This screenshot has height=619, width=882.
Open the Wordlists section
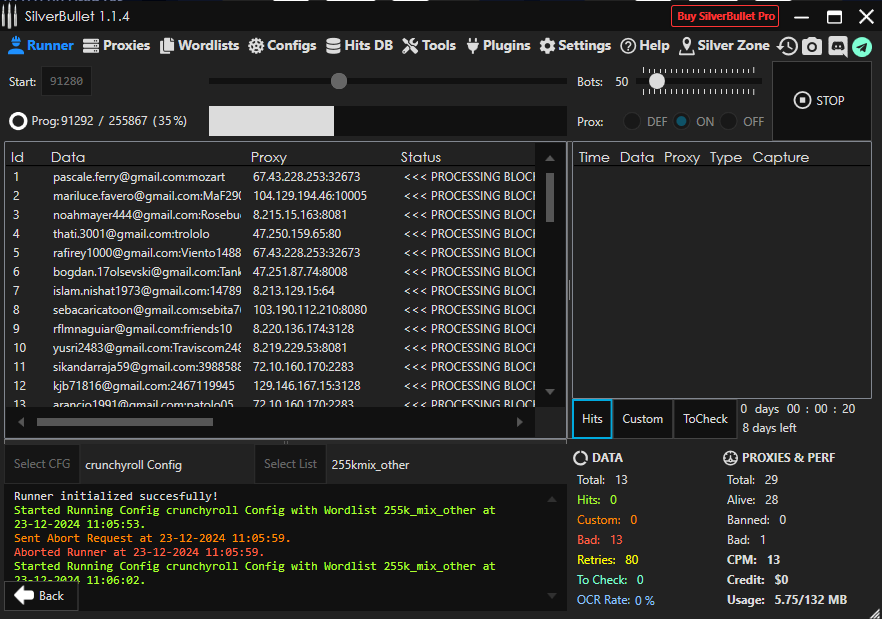(x=198, y=46)
